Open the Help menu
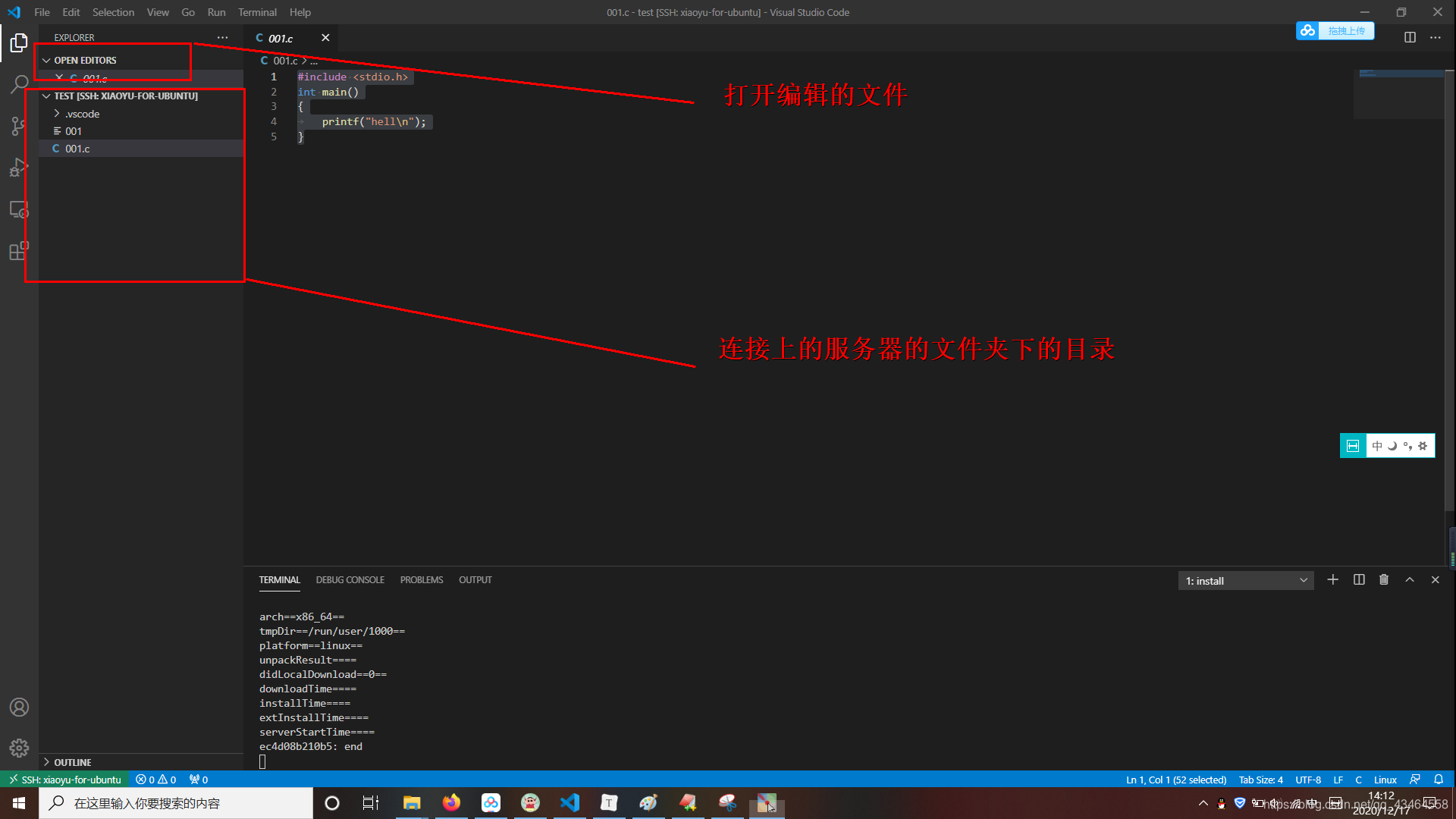 pos(300,12)
